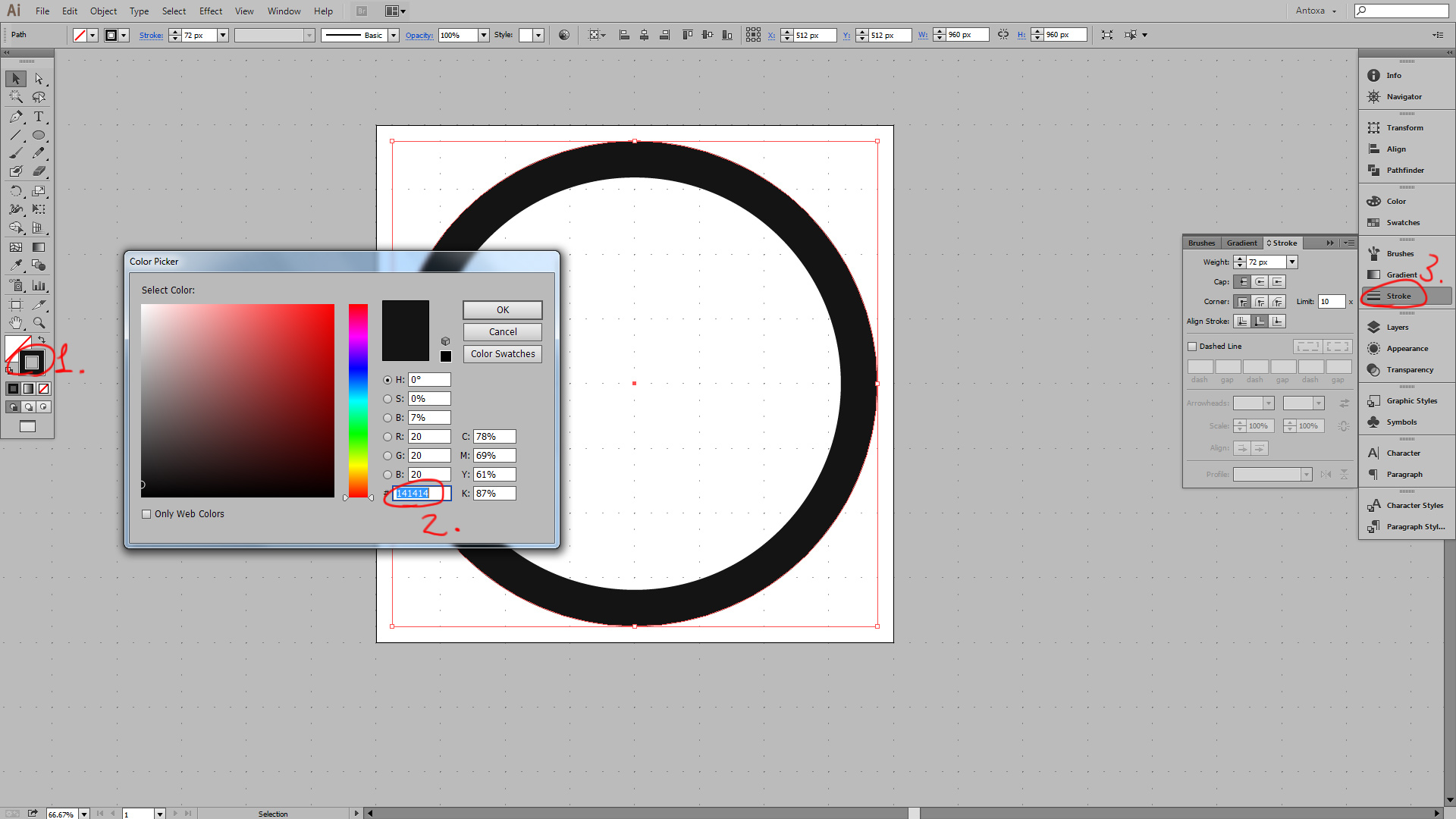
Task: Open the stroke weight dropdown in Stroke panel
Action: 1292,262
